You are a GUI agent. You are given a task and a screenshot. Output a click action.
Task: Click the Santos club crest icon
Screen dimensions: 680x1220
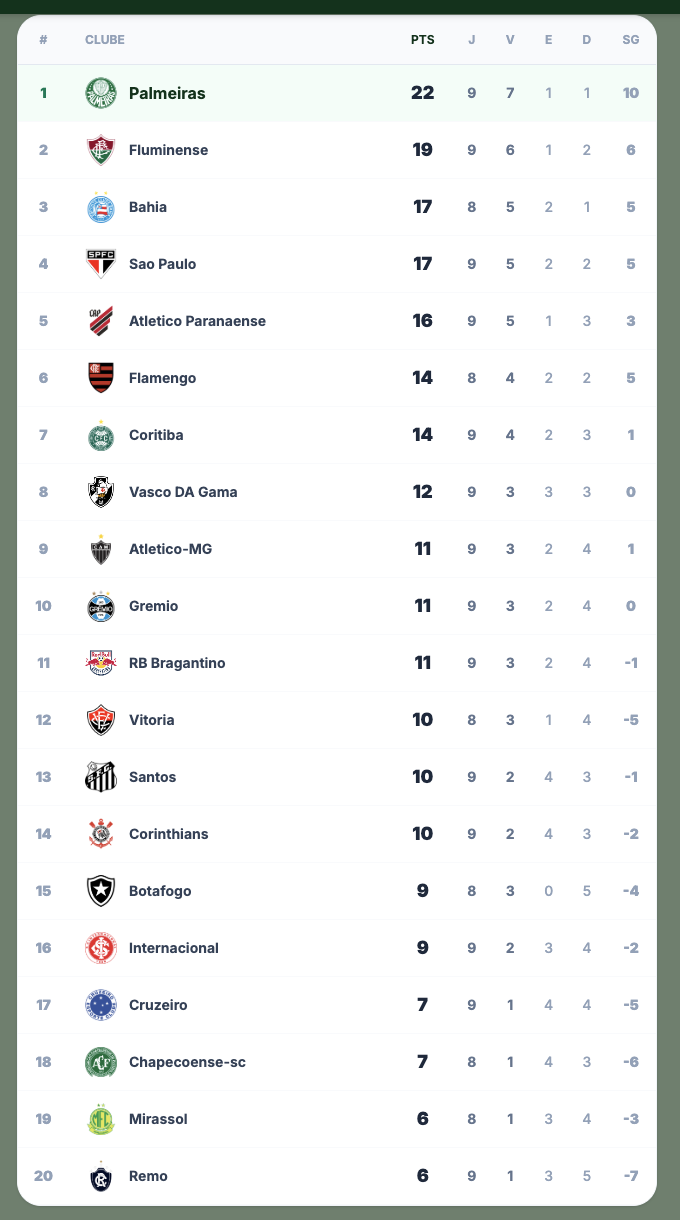(101, 777)
